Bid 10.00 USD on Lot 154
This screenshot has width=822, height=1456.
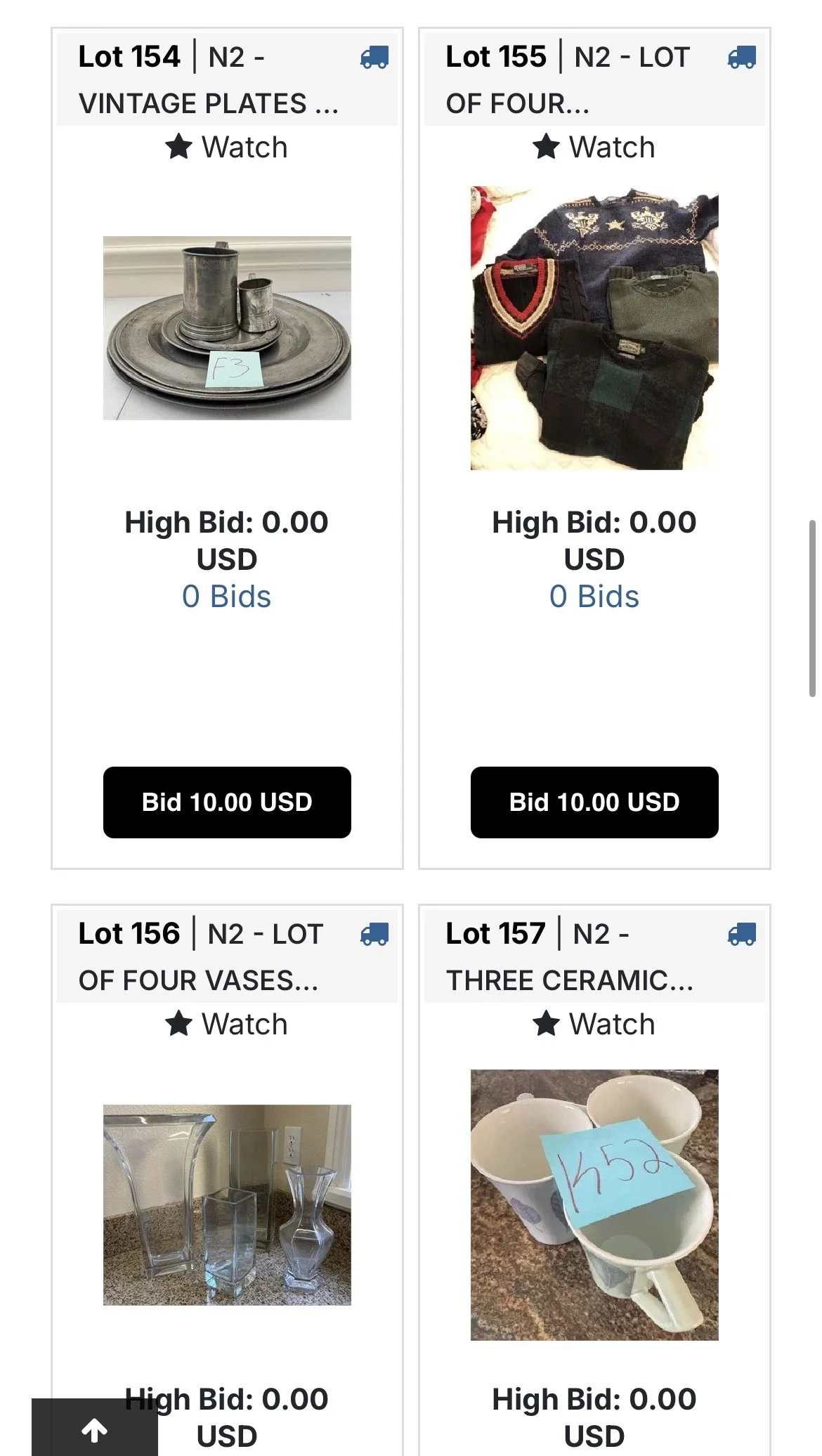(x=227, y=802)
